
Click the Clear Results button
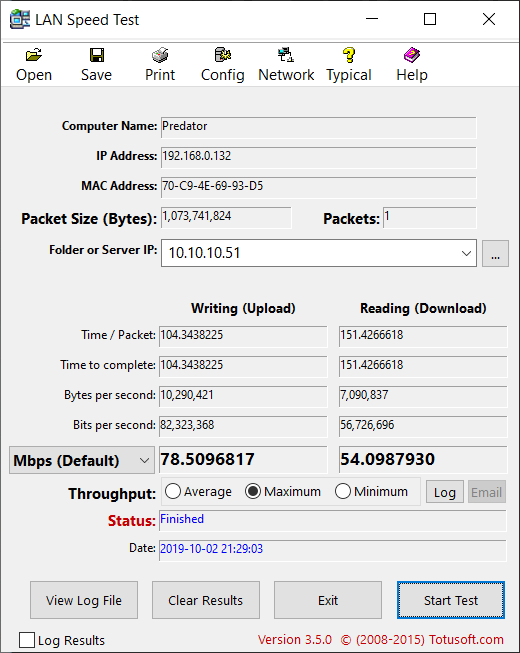click(x=206, y=600)
